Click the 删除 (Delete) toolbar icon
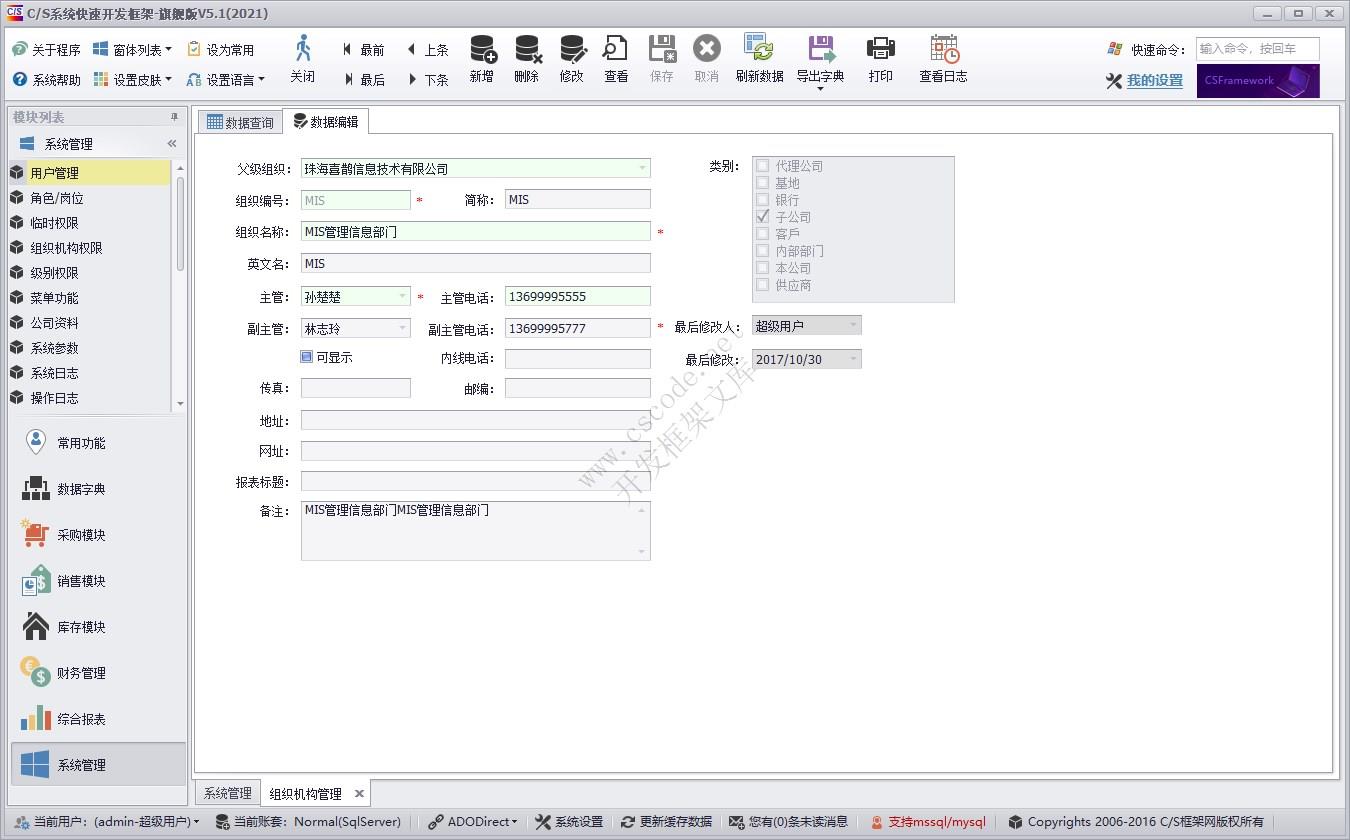This screenshot has width=1350, height=840. [x=526, y=58]
